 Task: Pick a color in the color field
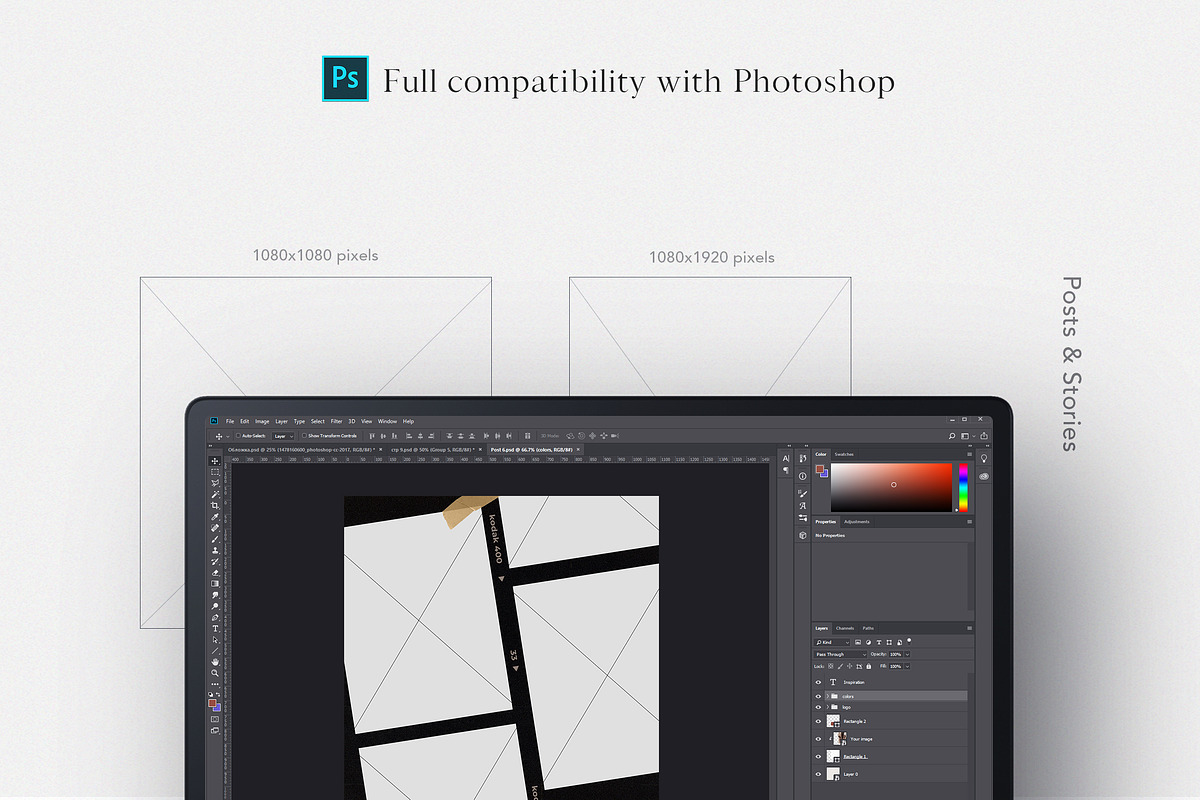pyautogui.click(x=891, y=488)
